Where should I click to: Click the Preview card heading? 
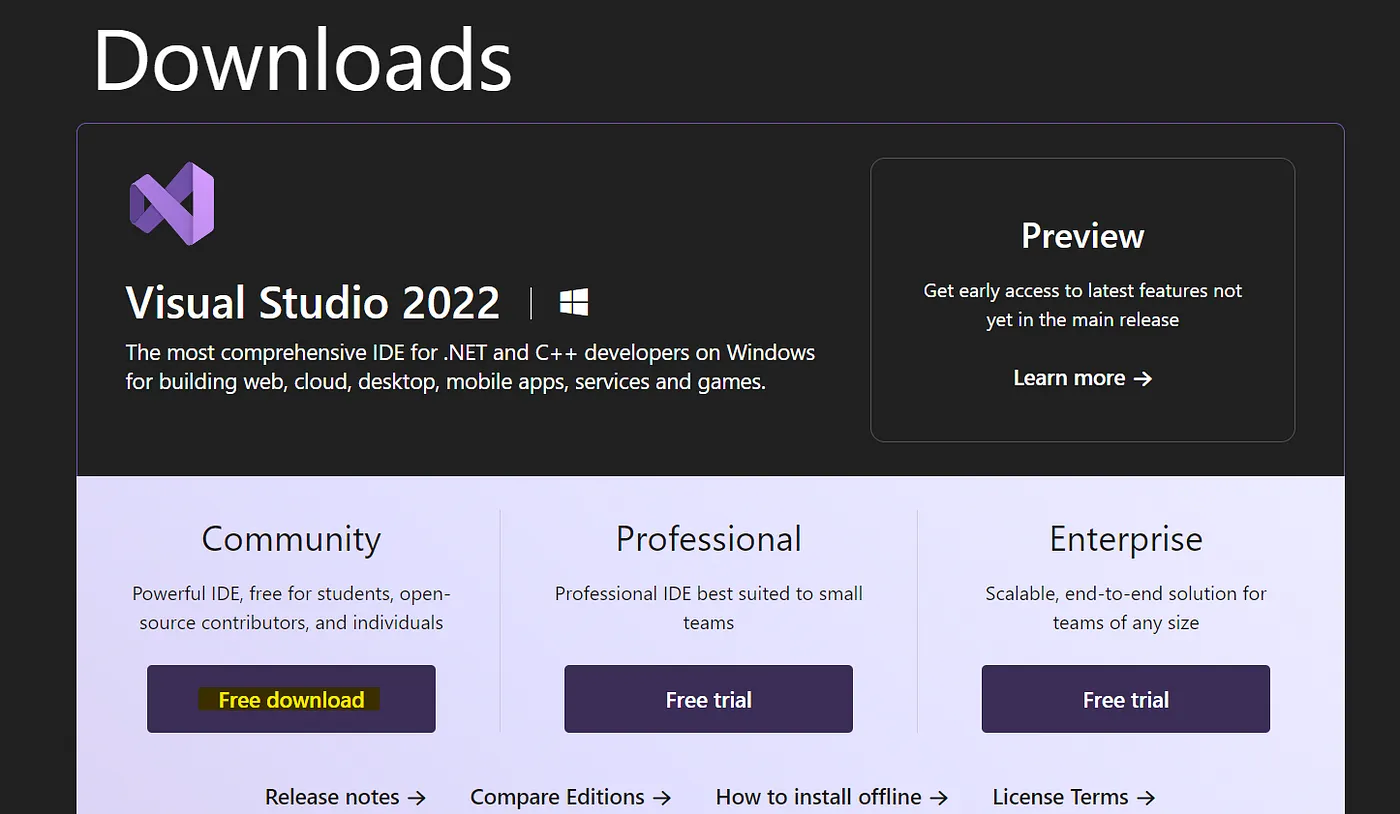click(1083, 236)
